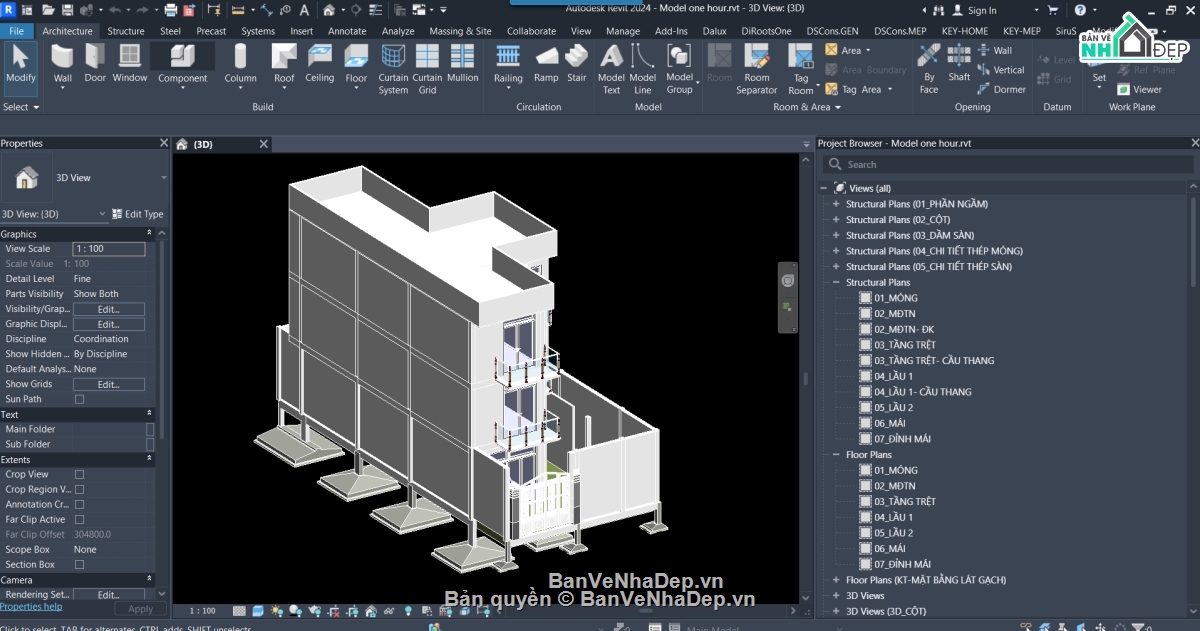Open the Collaborate ribbon tab
Image resolution: width=1200 pixels, height=631 pixels.
point(531,31)
